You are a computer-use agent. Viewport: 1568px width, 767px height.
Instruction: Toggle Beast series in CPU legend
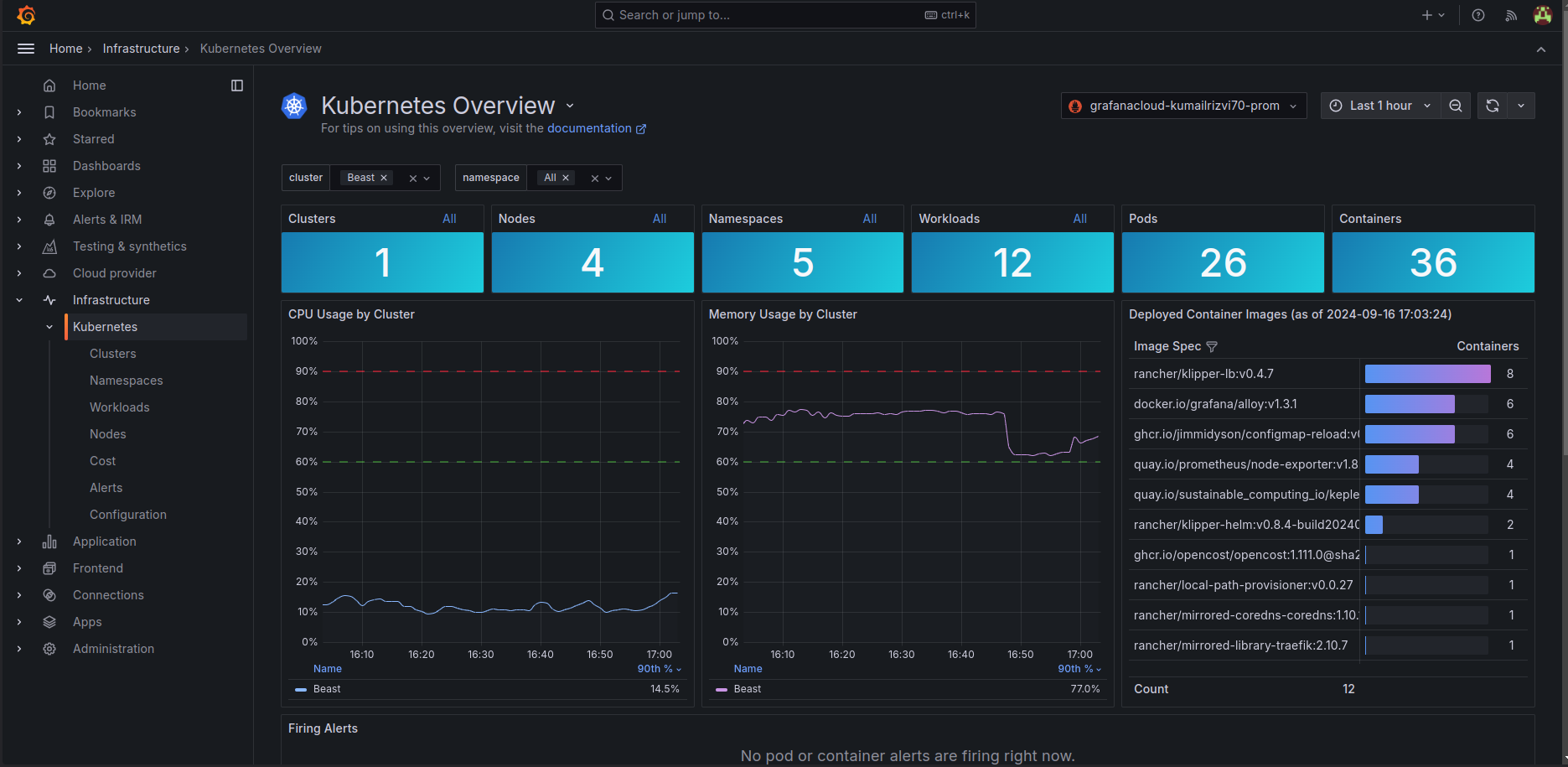(x=327, y=689)
